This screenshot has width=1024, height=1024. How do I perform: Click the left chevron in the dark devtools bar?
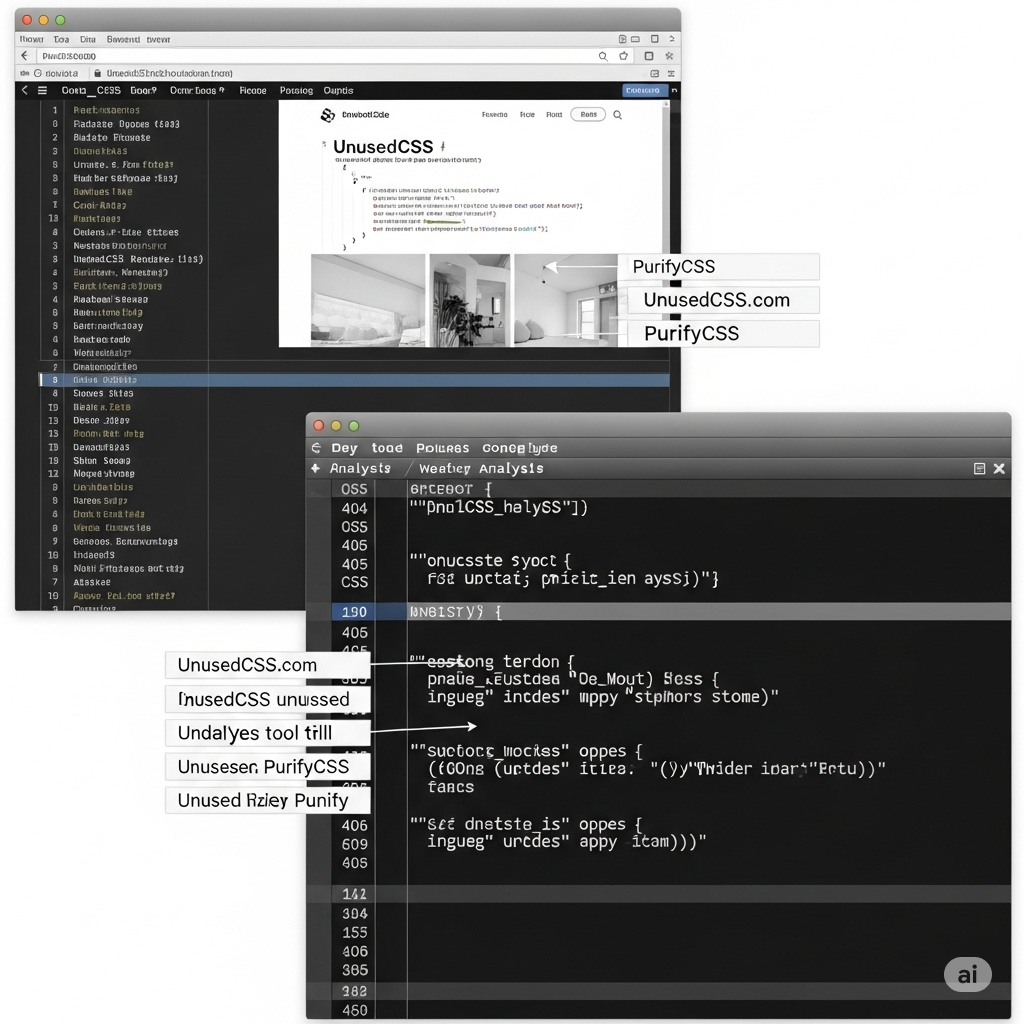pyautogui.click(x=25, y=90)
